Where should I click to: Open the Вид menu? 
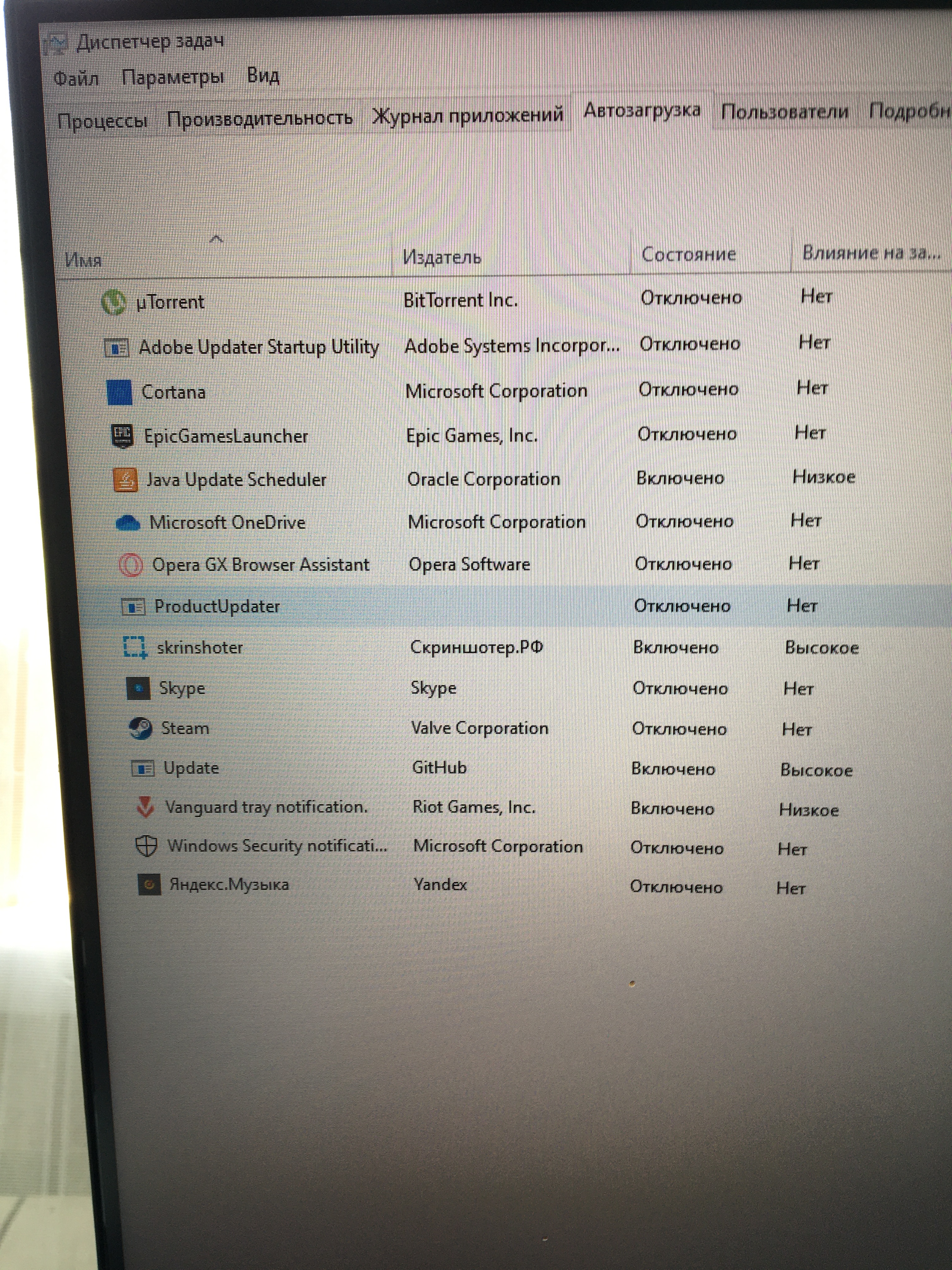263,75
